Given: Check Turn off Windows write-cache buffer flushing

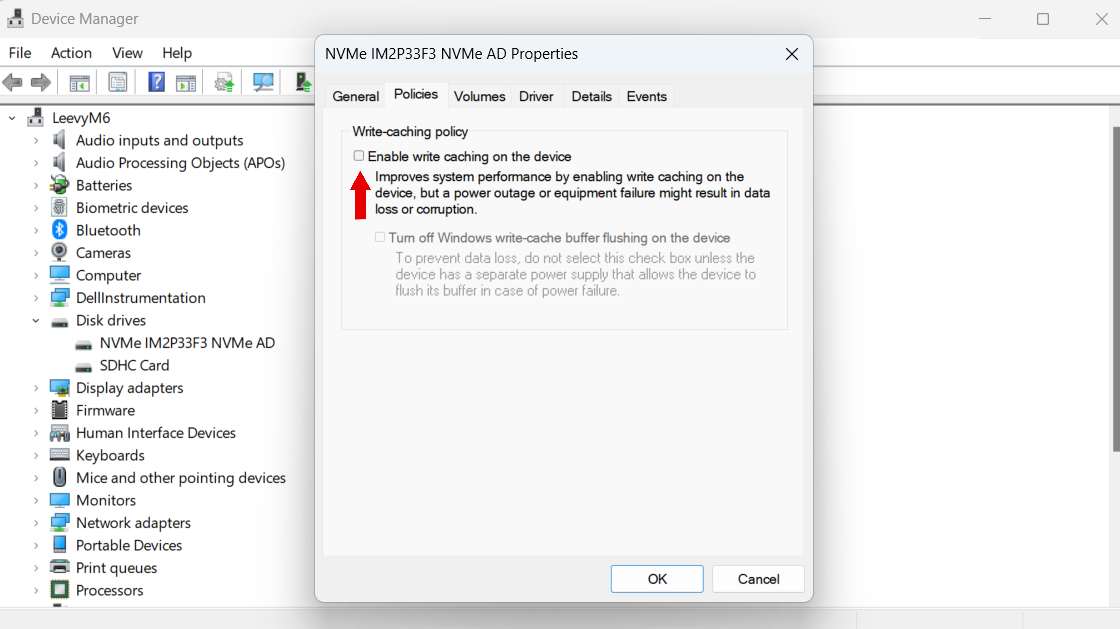Looking at the screenshot, I should tap(379, 237).
